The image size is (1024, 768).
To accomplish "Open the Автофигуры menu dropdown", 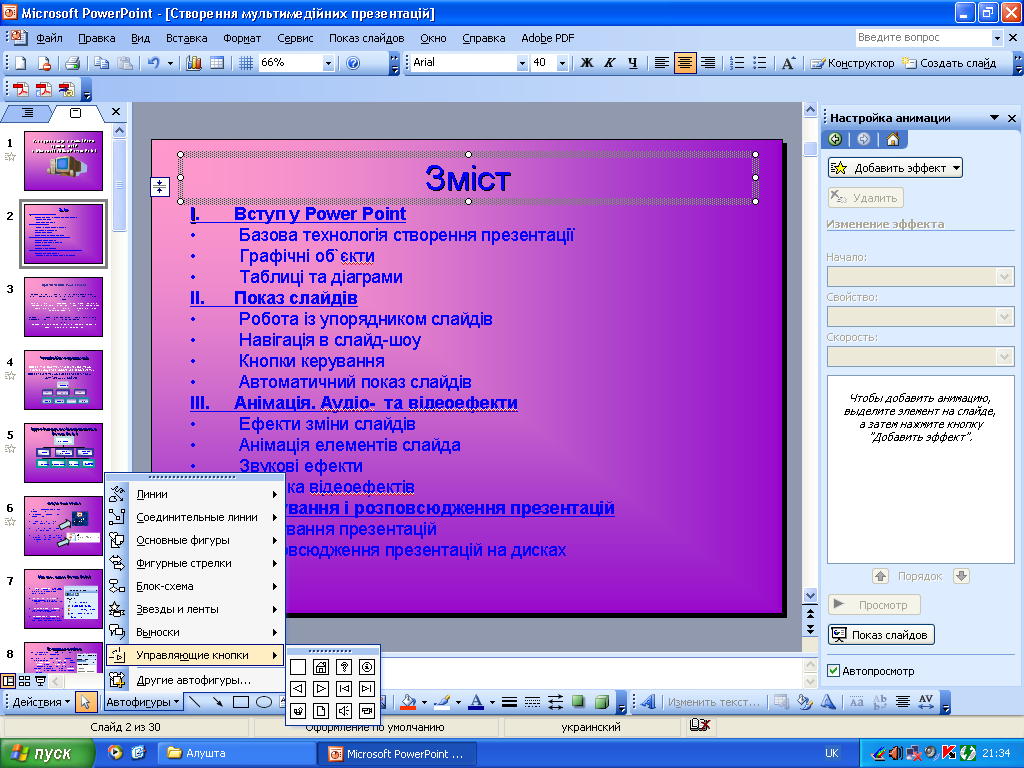I will (143, 702).
